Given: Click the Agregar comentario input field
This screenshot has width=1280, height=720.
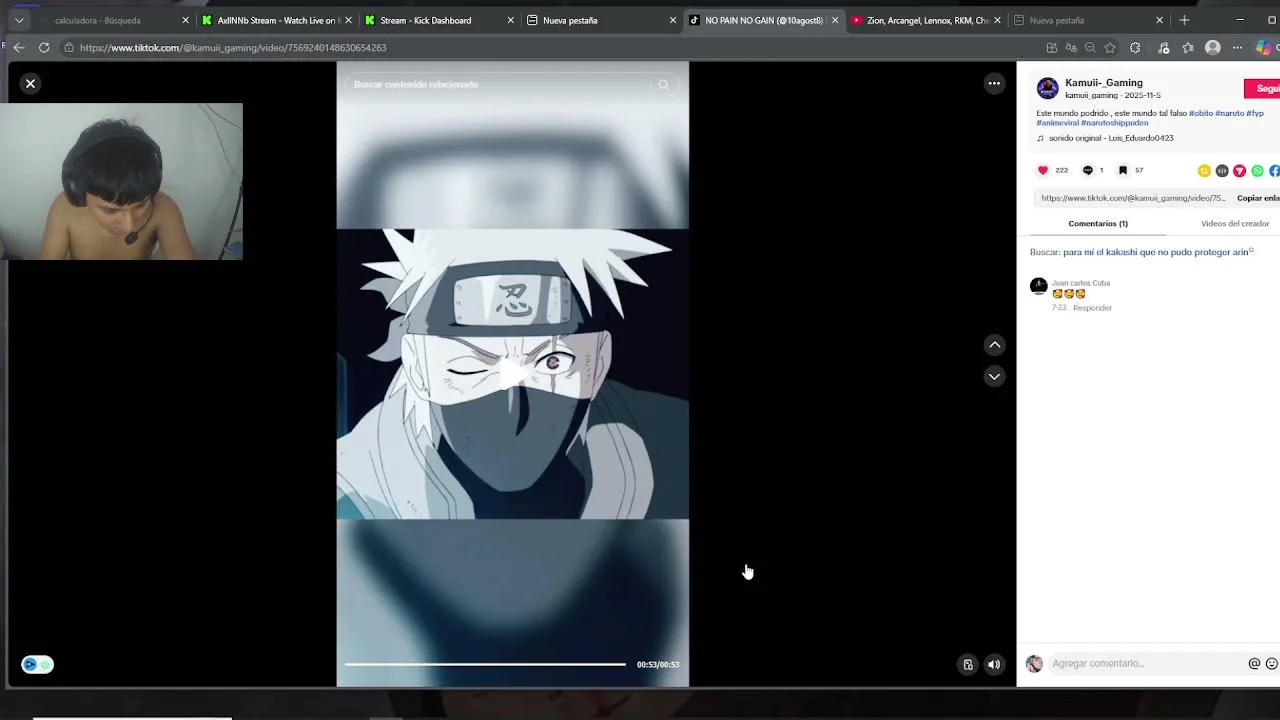Looking at the screenshot, I should [1145, 664].
